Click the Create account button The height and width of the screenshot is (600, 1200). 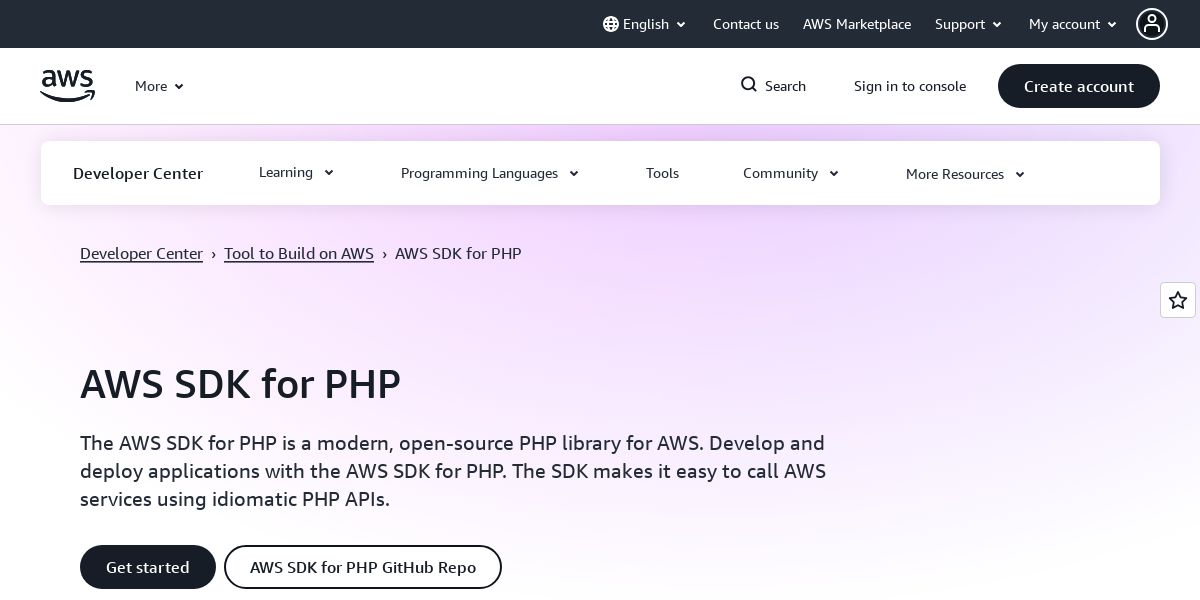click(1078, 86)
